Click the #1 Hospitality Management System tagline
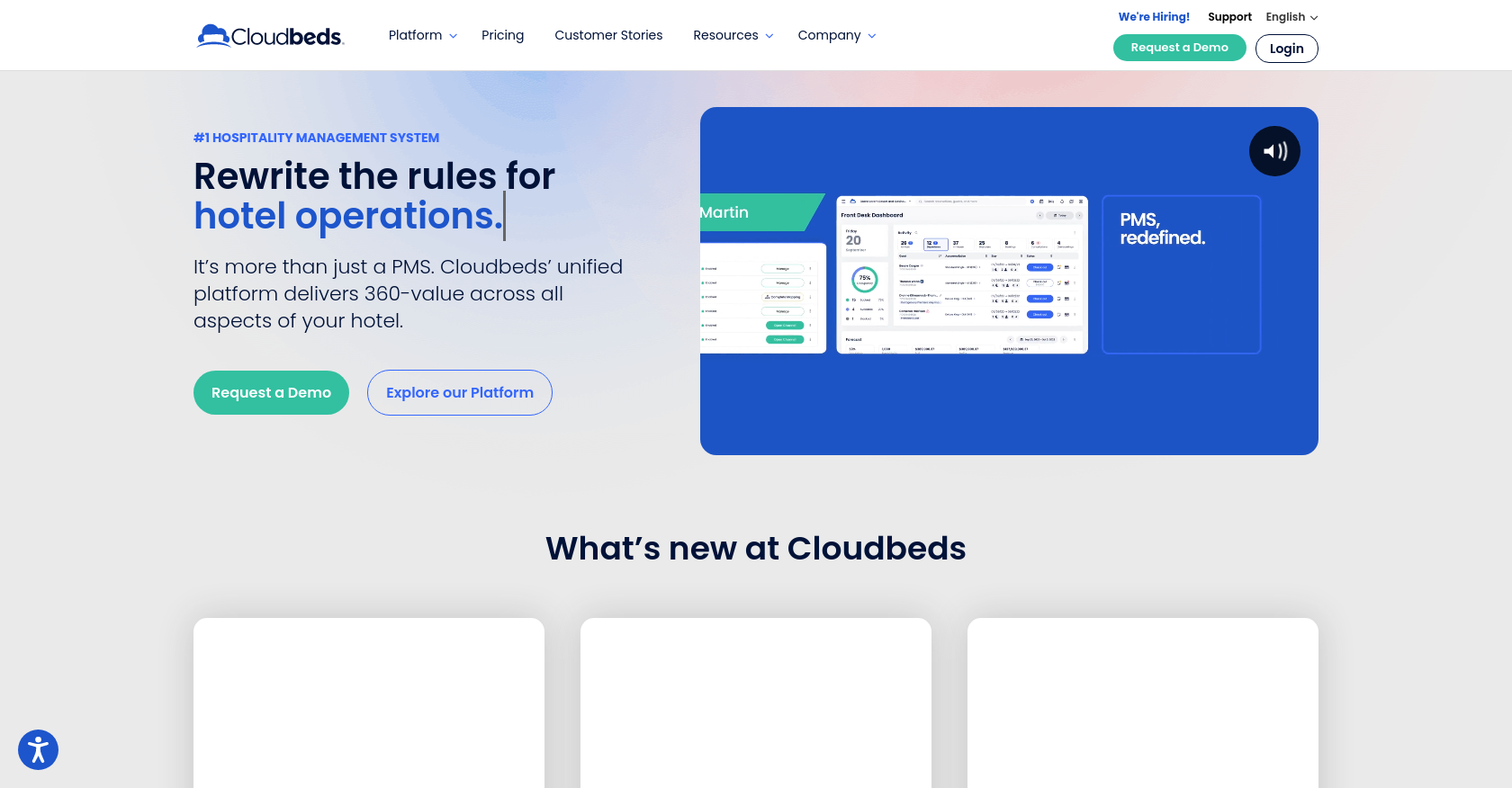 click(316, 138)
